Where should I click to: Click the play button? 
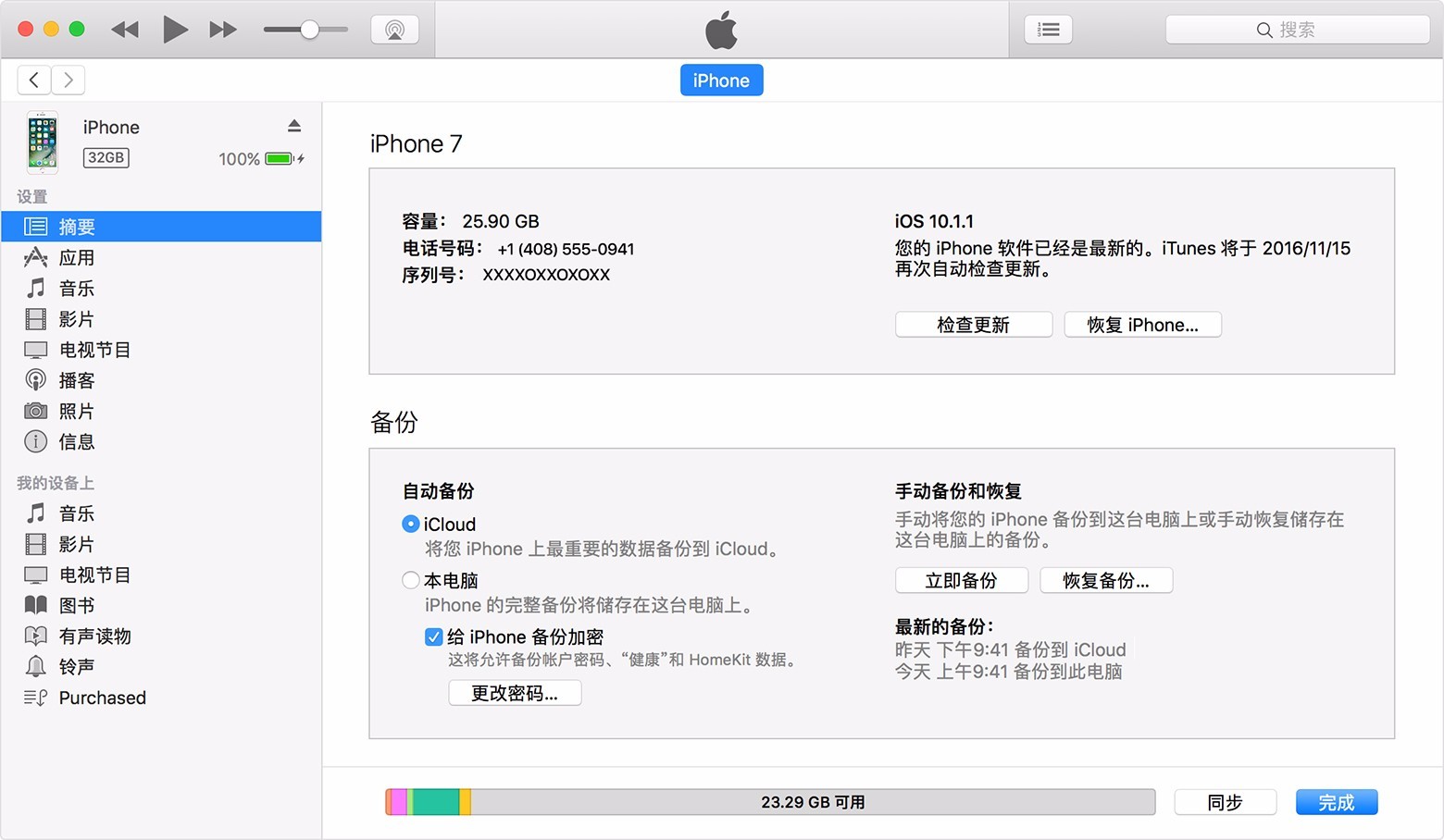175,30
